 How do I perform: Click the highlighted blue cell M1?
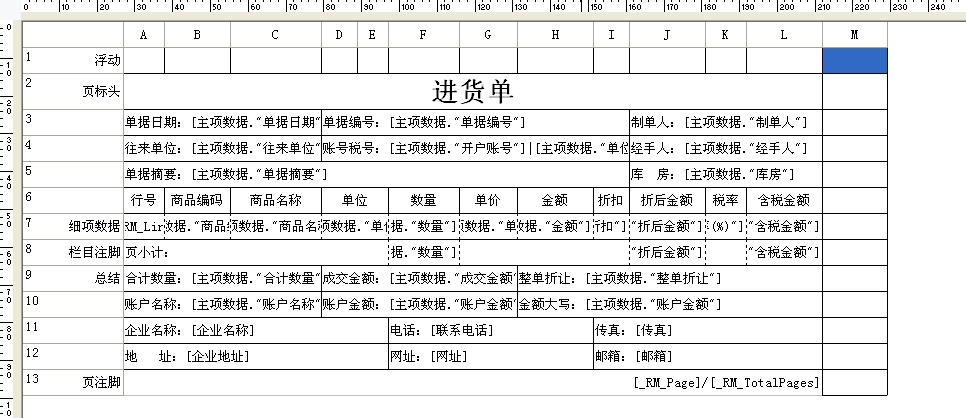pyautogui.click(x=854, y=60)
